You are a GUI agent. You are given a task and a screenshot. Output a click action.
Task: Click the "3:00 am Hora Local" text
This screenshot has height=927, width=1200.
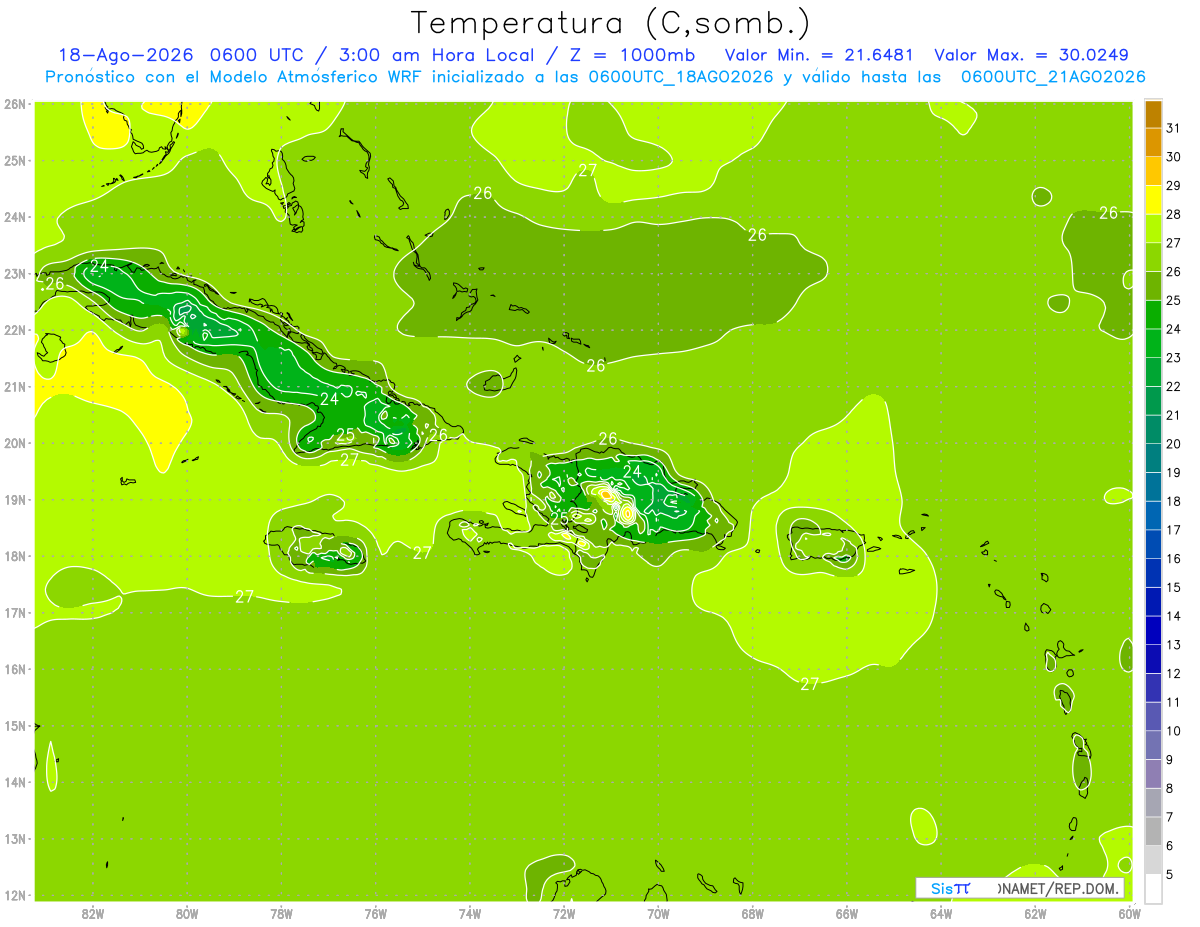pos(434,55)
